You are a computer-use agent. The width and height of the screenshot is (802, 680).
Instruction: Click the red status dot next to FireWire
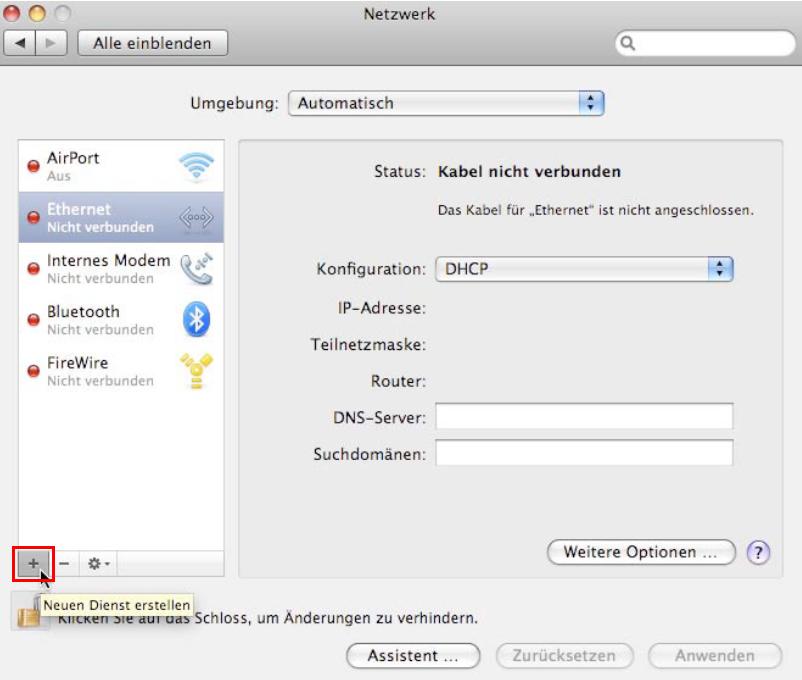tap(33, 371)
